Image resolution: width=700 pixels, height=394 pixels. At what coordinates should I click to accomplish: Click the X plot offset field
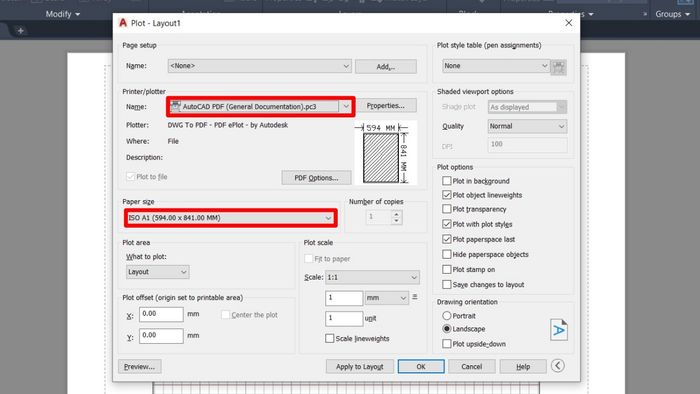[161, 314]
